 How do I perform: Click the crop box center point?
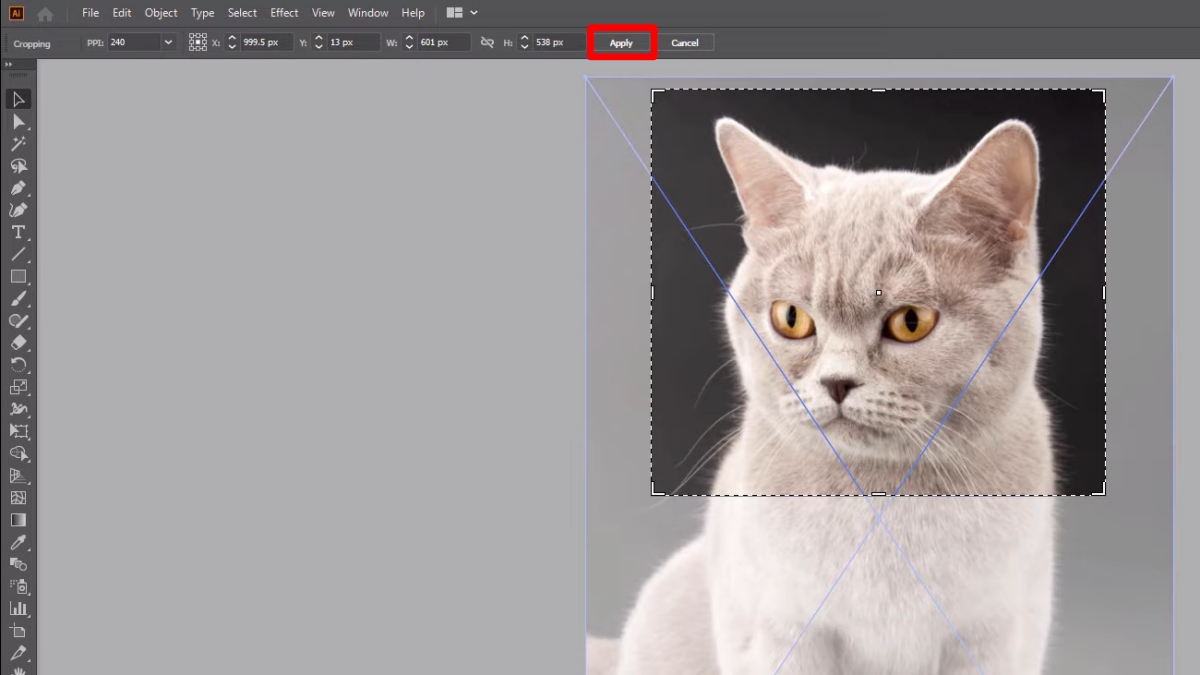pos(878,293)
